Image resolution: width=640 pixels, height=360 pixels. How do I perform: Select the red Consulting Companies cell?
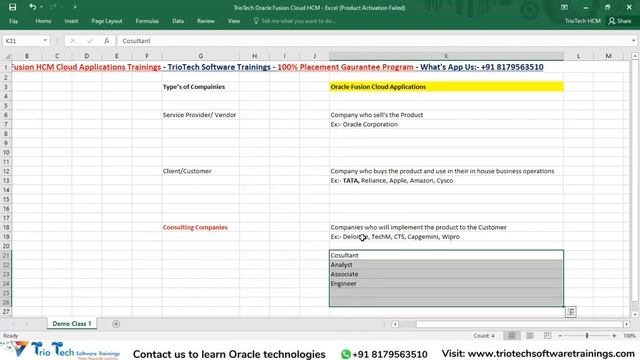point(200,227)
